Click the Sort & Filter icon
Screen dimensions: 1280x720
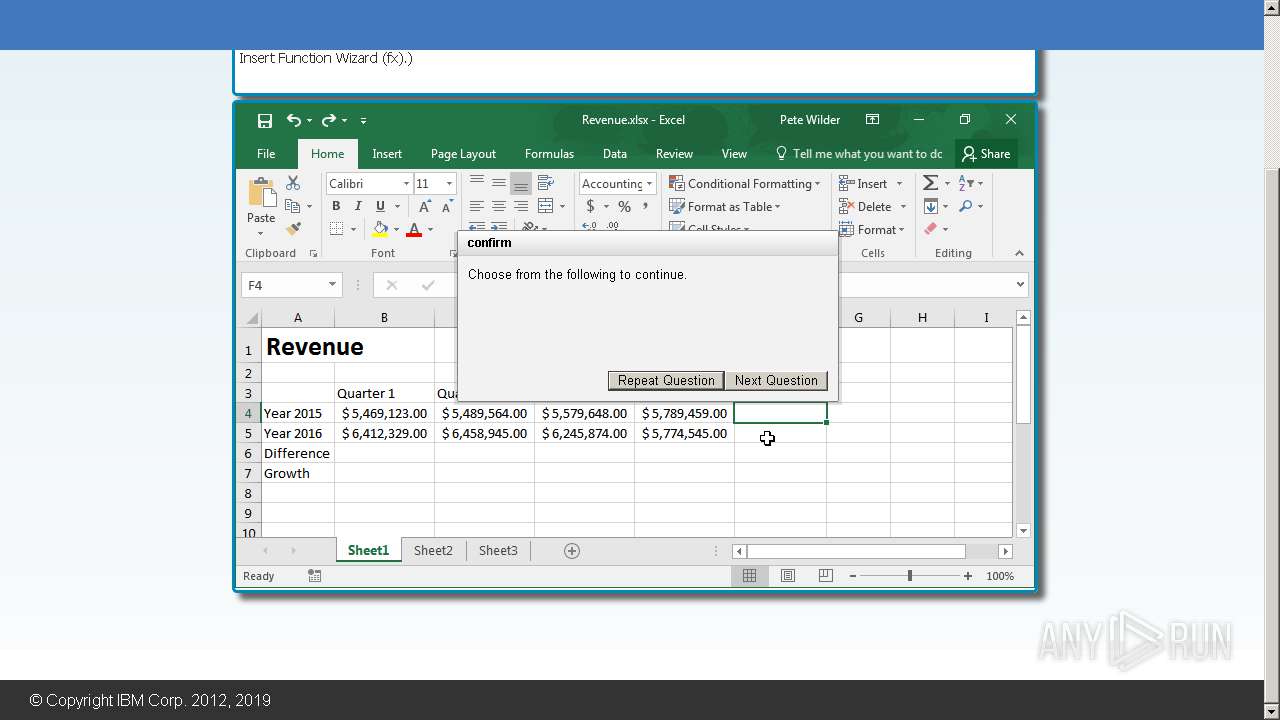(x=966, y=183)
